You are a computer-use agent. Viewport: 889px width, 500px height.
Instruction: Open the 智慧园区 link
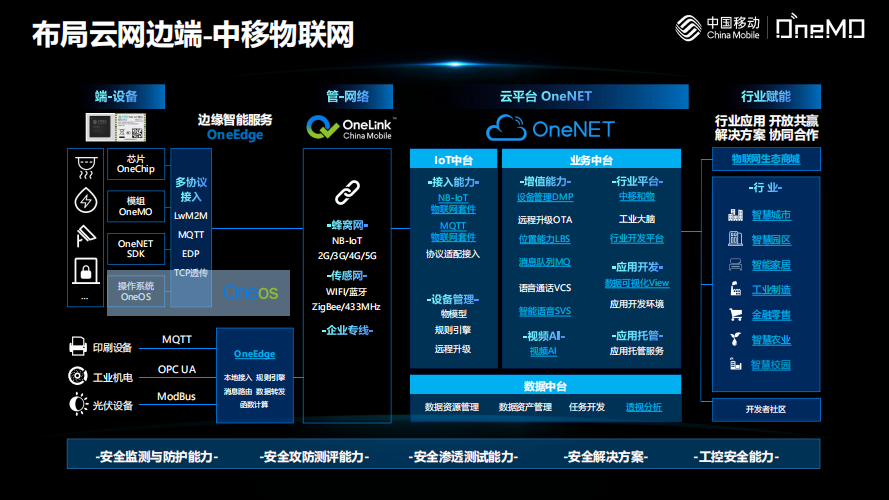tap(771, 240)
